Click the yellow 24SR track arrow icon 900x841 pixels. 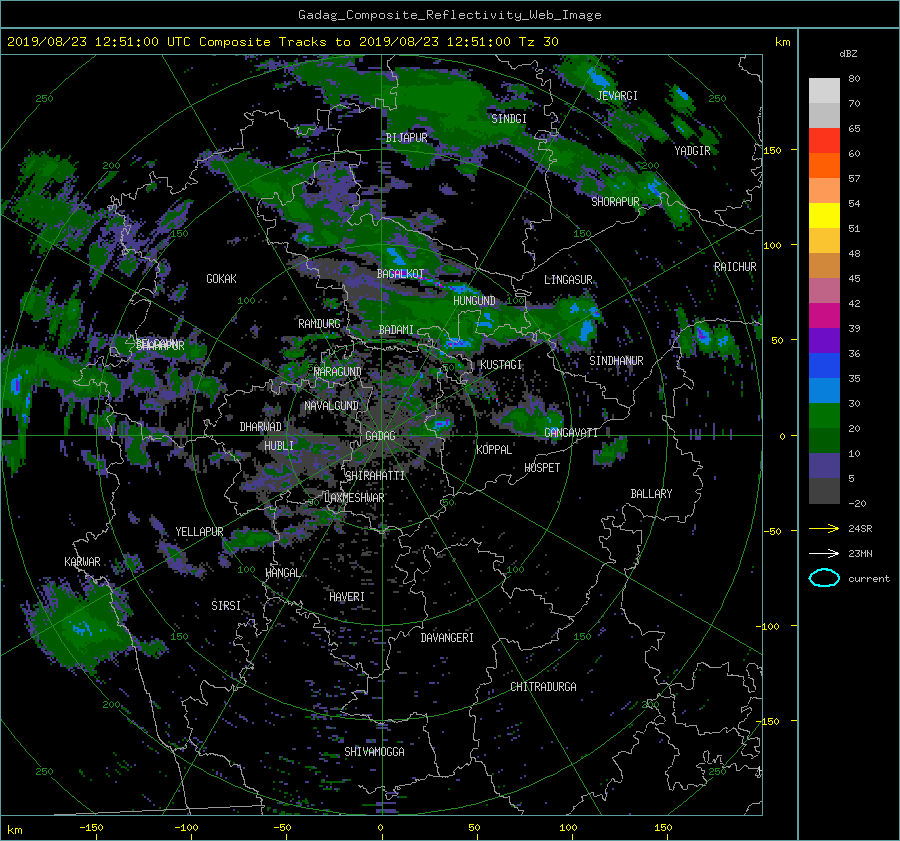[824, 528]
